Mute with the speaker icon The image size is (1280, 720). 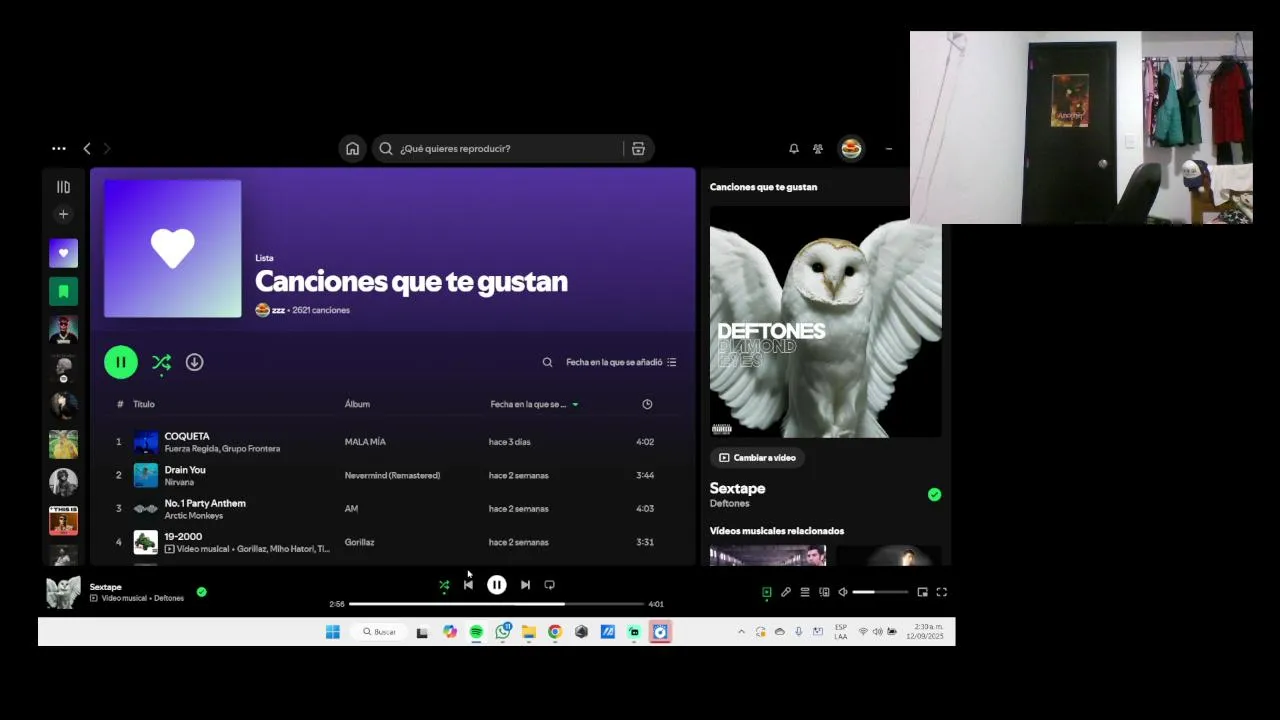point(843,592)
